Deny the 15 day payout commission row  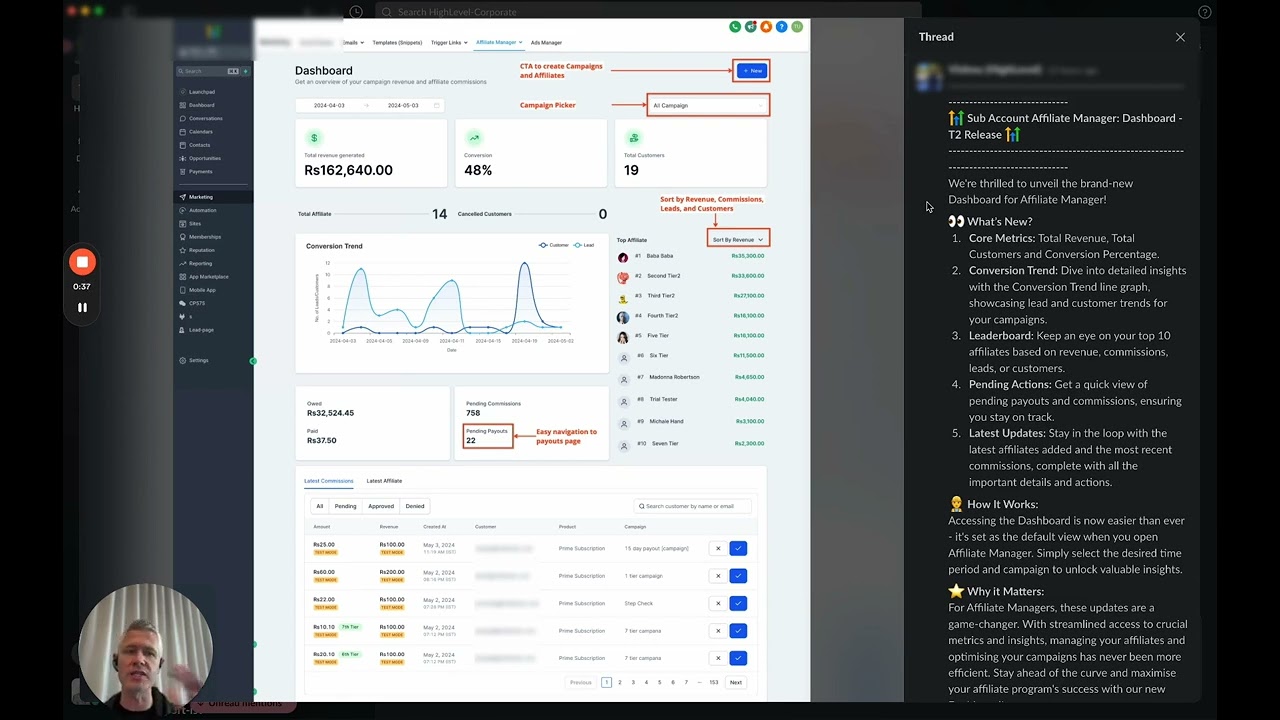[718, 548]
